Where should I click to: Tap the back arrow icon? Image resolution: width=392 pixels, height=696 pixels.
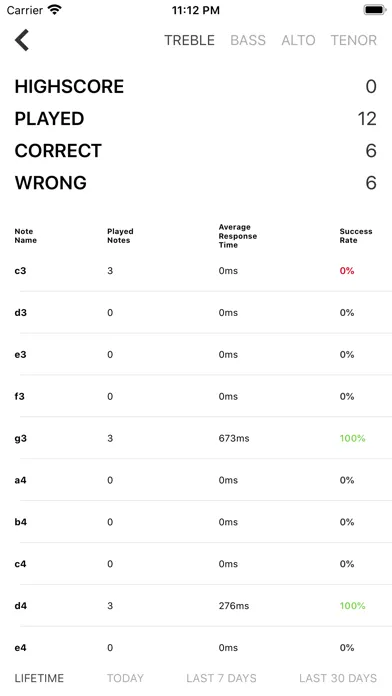(22, 40)
